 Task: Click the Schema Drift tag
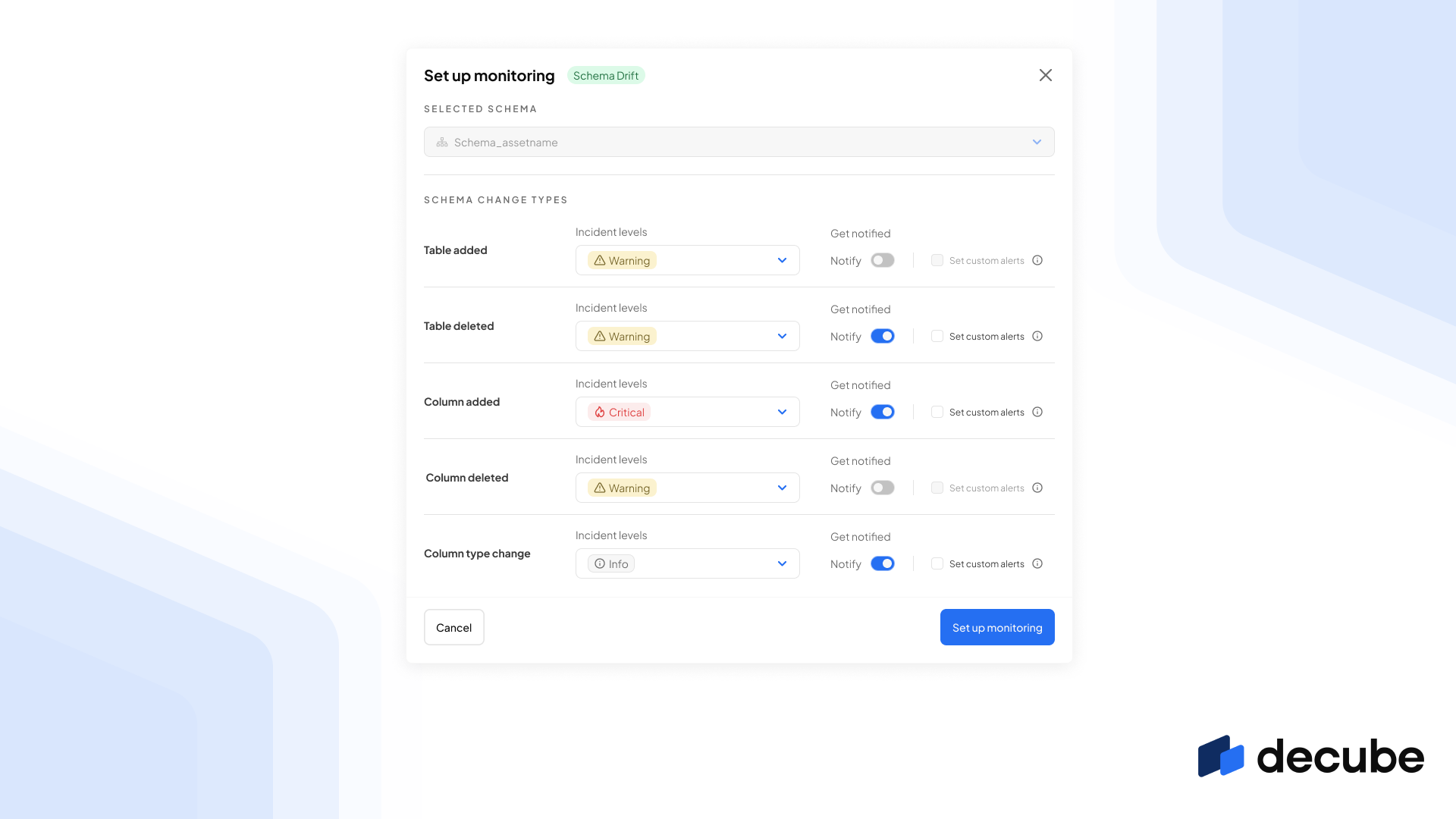(x=606, y=75)
